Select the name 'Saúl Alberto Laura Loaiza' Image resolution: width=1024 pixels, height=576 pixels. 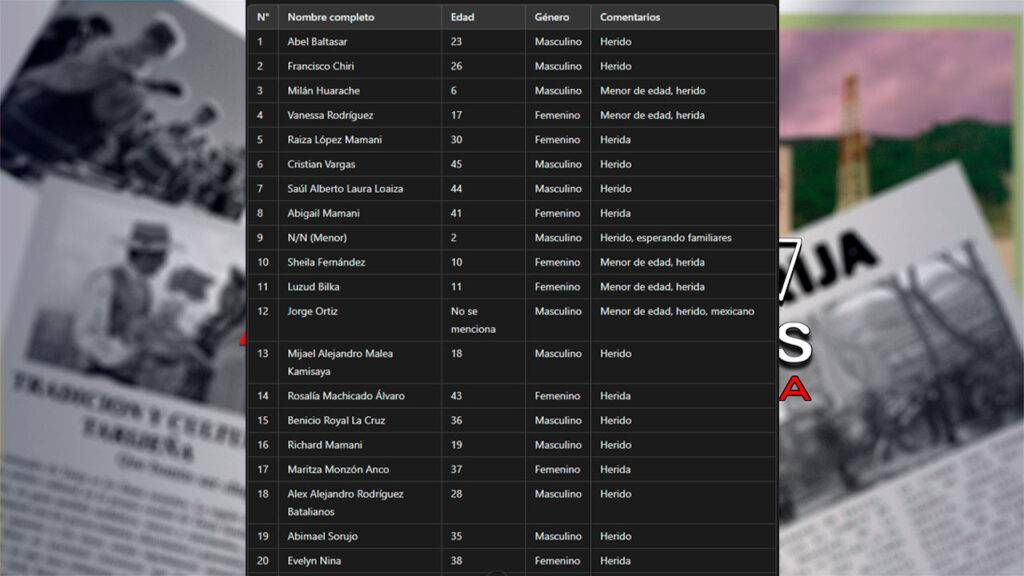[x=345, y=189]
